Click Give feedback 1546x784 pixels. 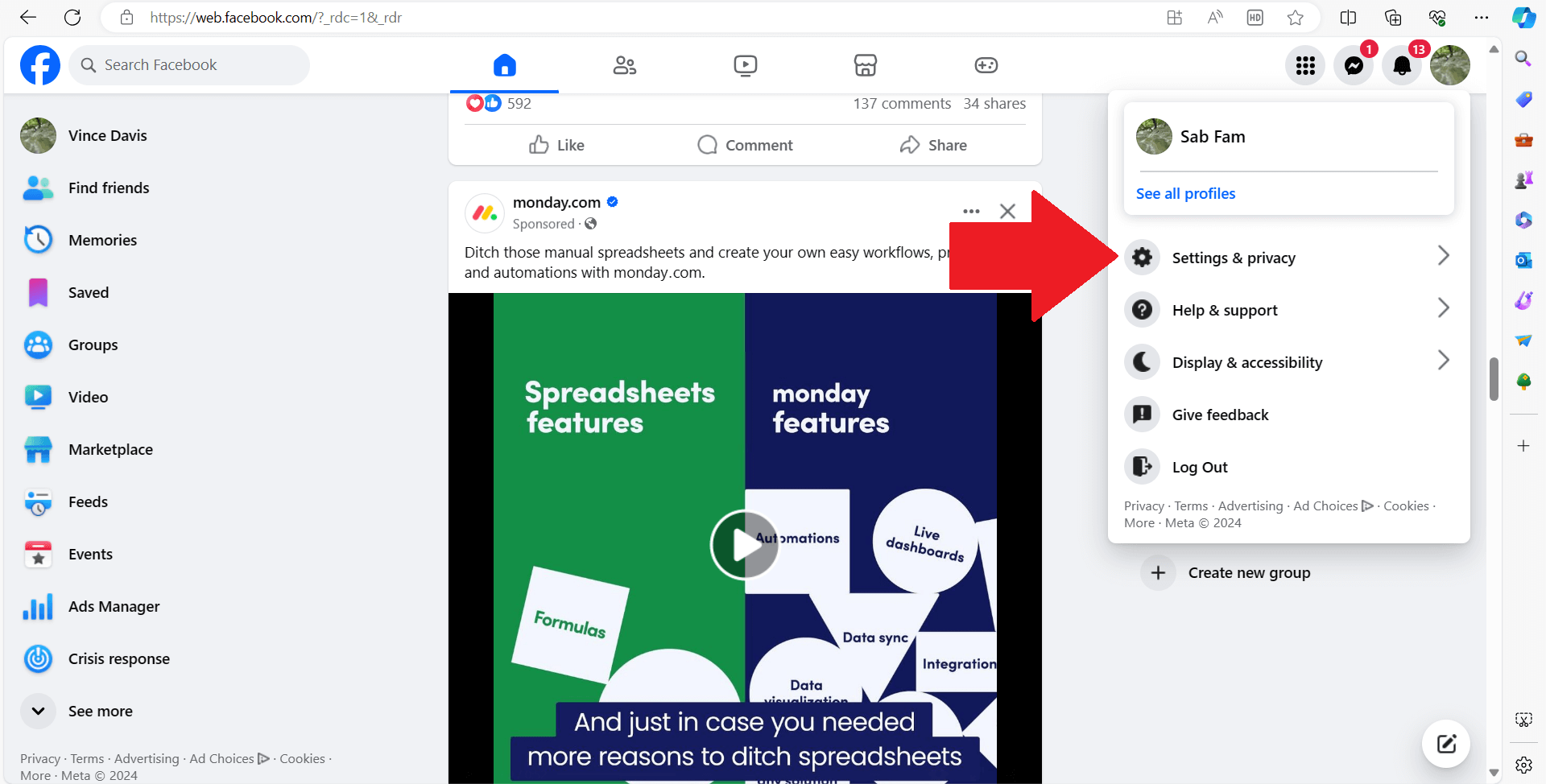pyautogui.click(x=1288, y=415)
